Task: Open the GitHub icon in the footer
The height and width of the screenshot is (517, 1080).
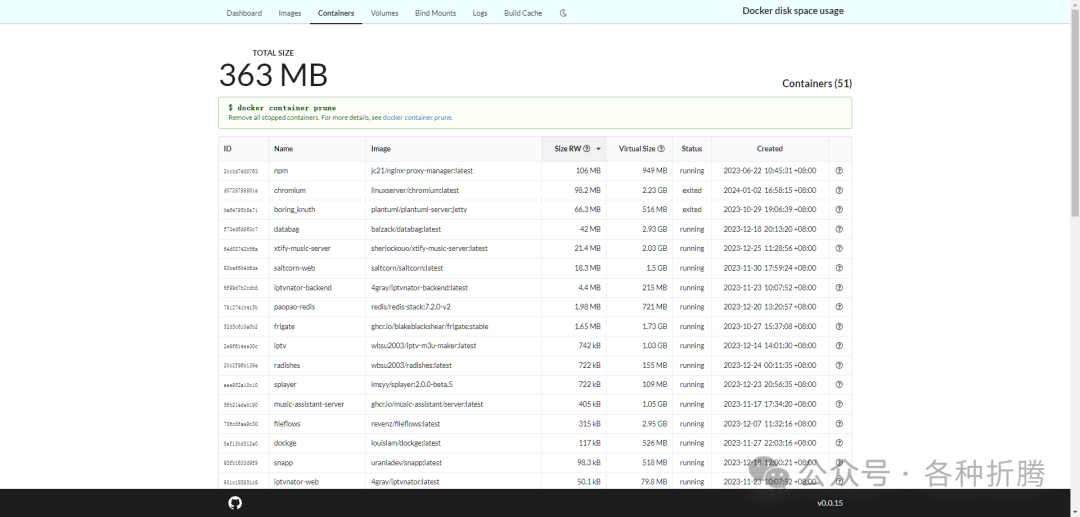Action: coord(235,503)
